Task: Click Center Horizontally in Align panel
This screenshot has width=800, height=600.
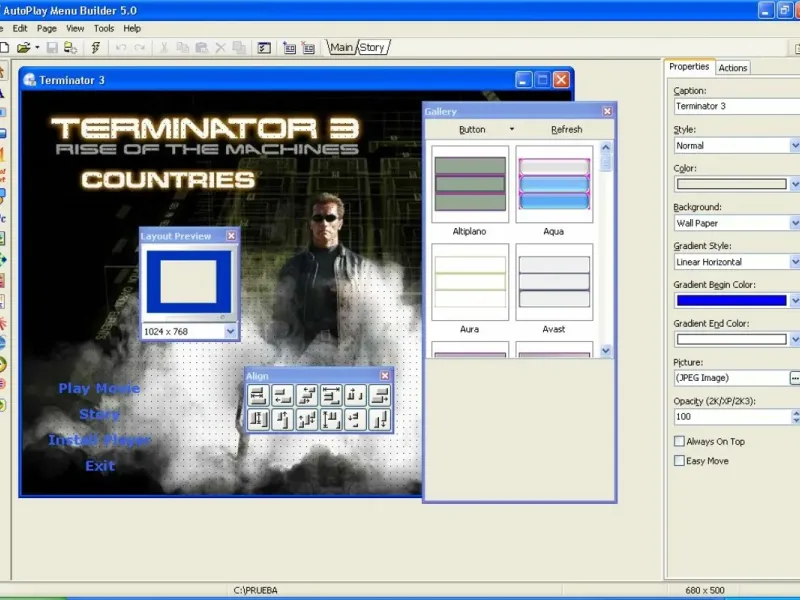Action: point(307,395)
